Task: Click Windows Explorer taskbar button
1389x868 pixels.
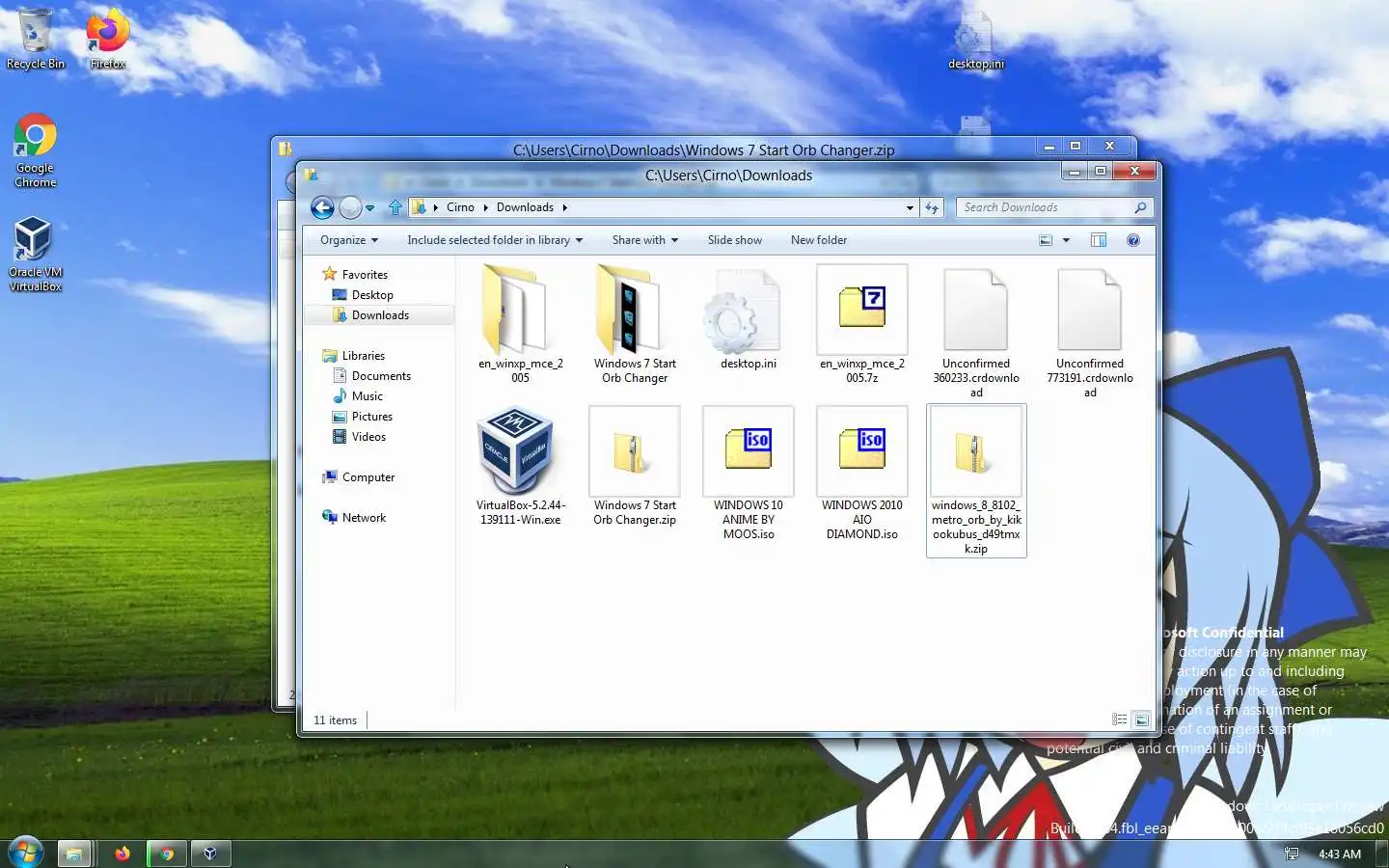Action: coord(73,854)
